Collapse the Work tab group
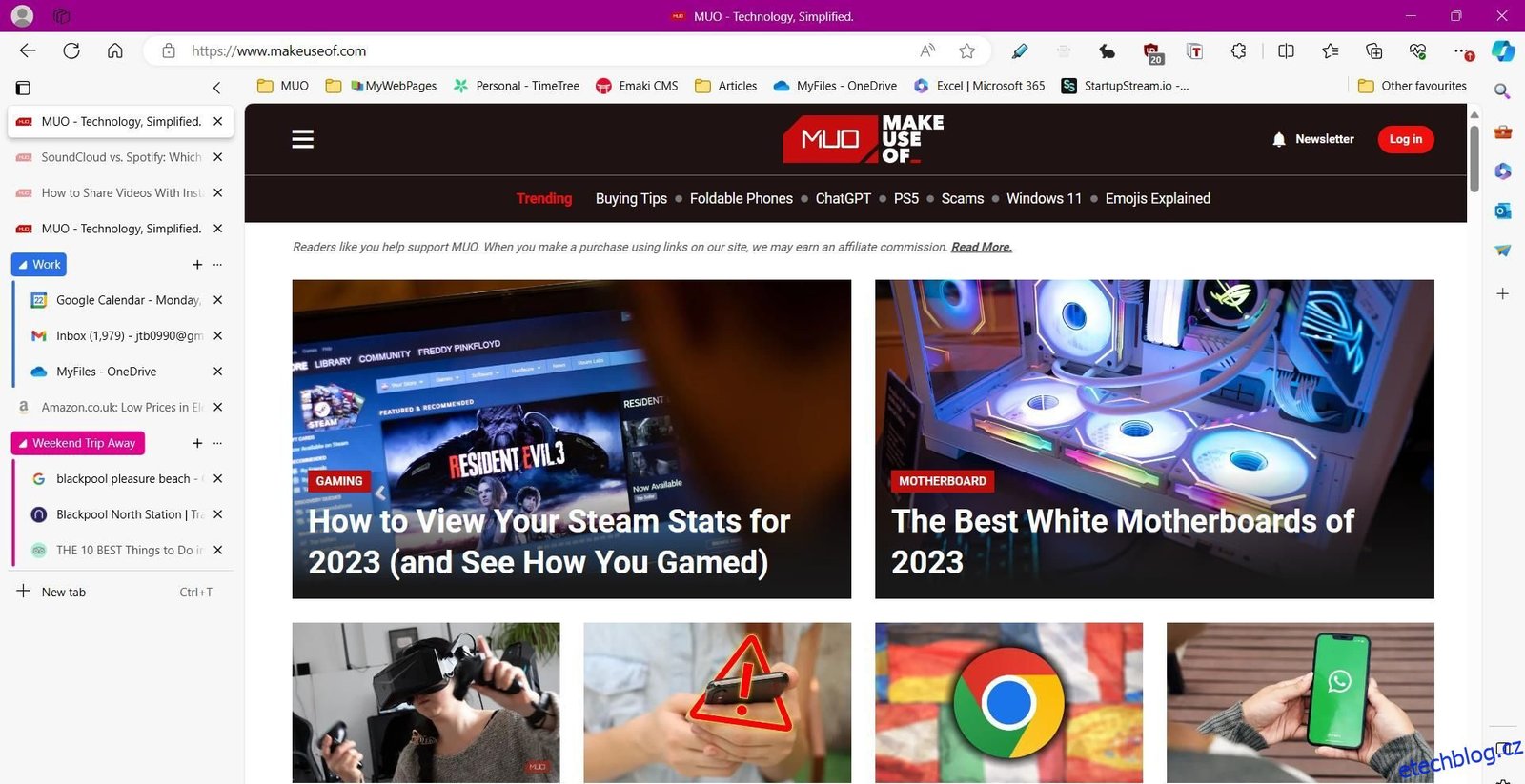Image resolution: width=1525 pixels, height=784 pixels. tap(39, 264)
